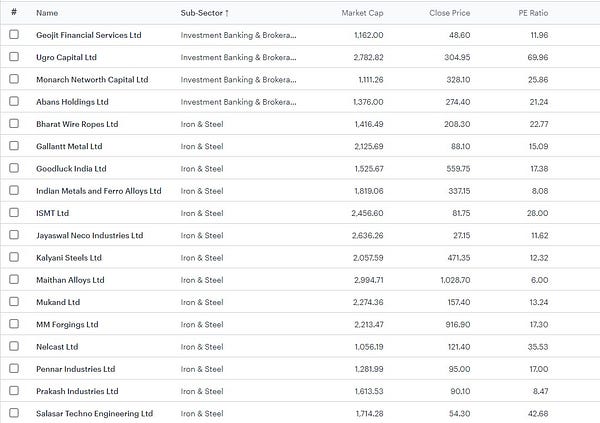Screen dimensions: 600x423
Task: Select the Nelcast Ltd checkbox
Action: coord(14,346)
